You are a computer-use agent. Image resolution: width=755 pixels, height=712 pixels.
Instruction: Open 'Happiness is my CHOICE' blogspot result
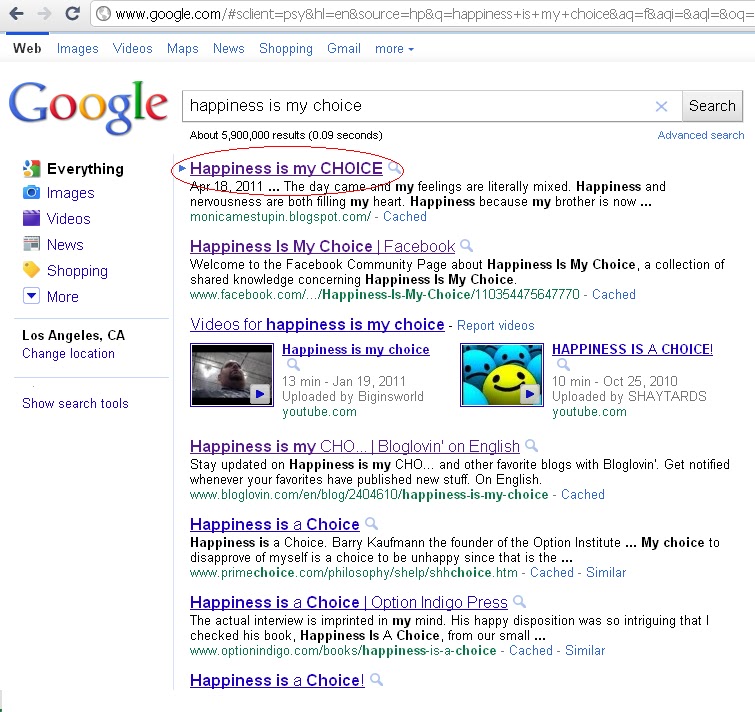pyautogui.click(x=286, y=168)
